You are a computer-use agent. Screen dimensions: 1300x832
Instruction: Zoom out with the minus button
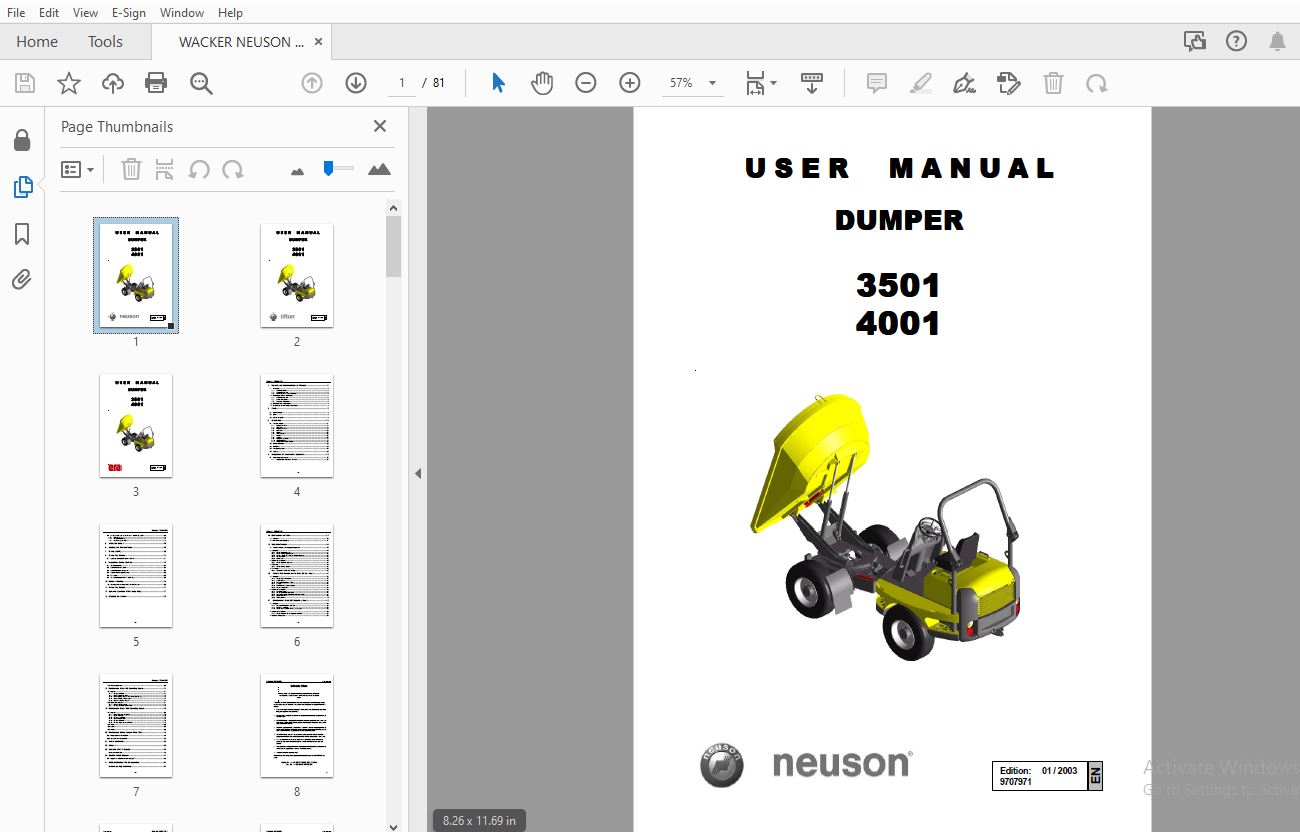click(x=586, y=83)
